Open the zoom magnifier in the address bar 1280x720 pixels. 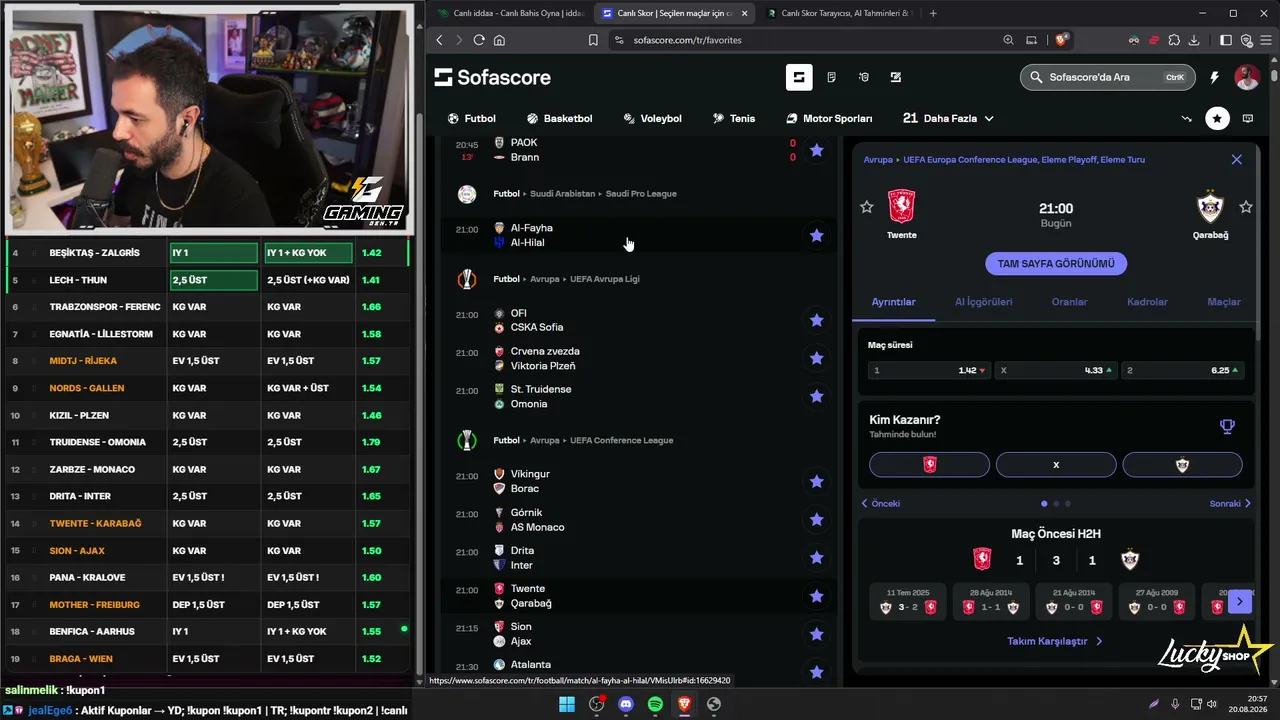[1008, 40]
